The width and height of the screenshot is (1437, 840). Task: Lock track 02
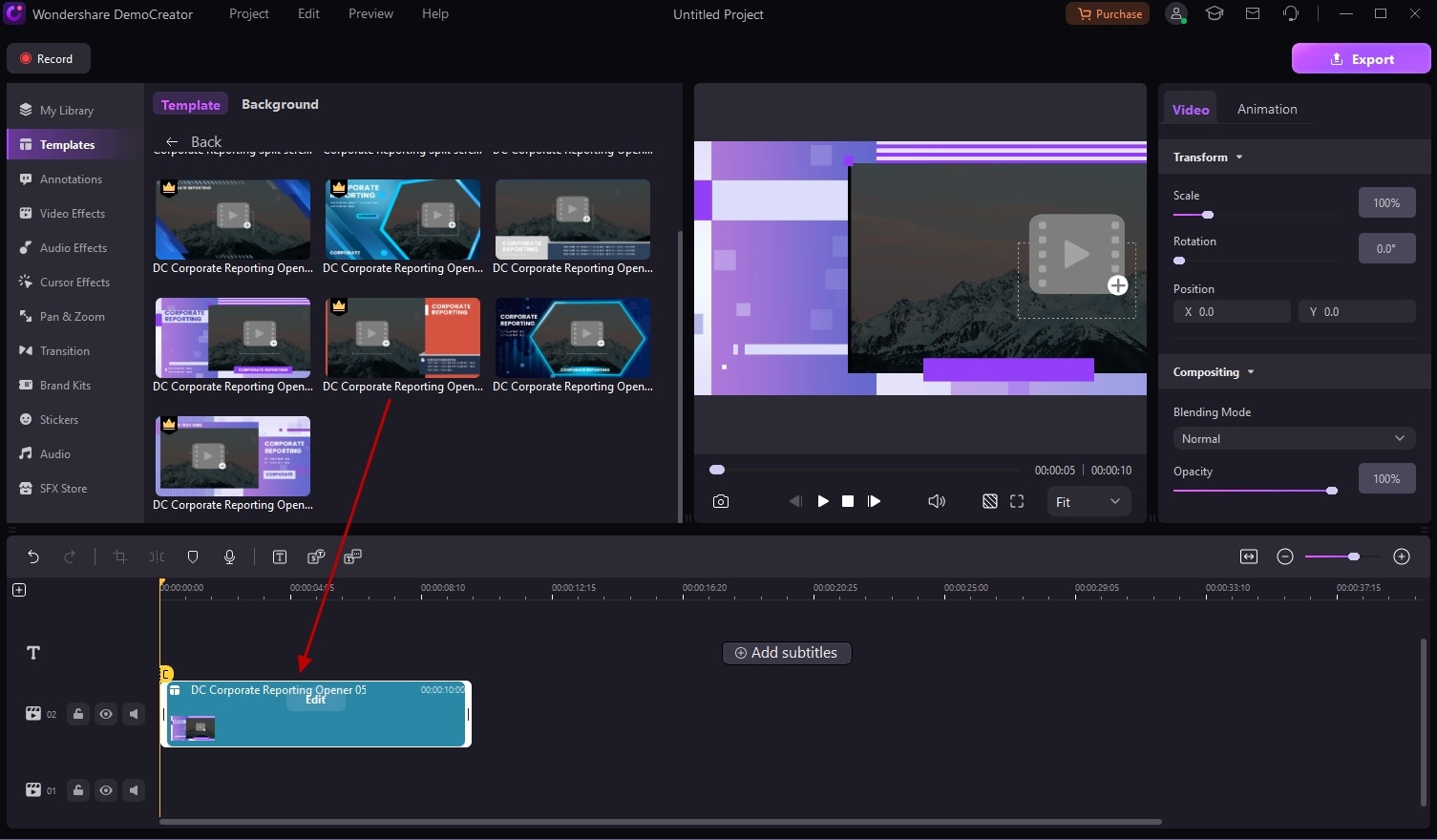78,714
